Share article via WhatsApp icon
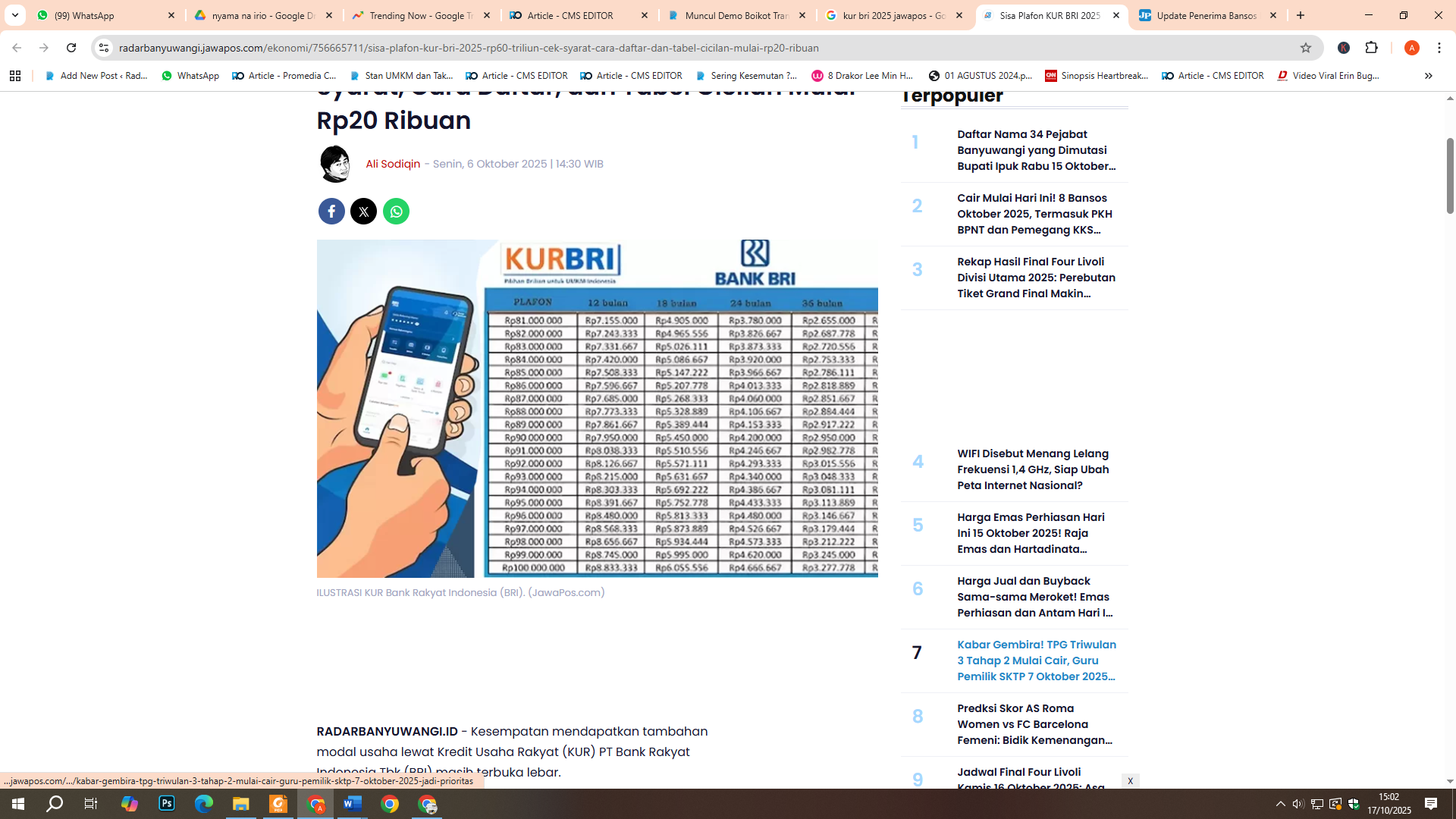Viewport: 1456px width, 819px height. [x=396, y=212]
